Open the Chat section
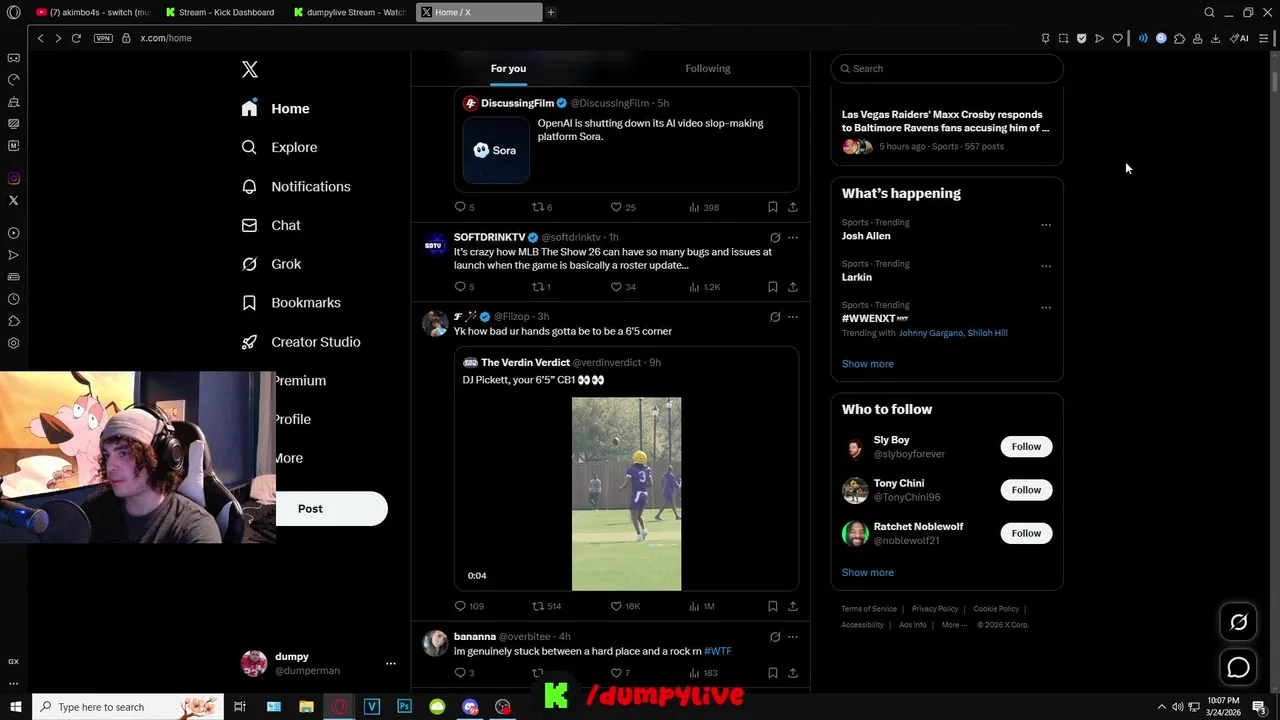The width and height of the screenshot is (1280, 720). click(271, 225)
